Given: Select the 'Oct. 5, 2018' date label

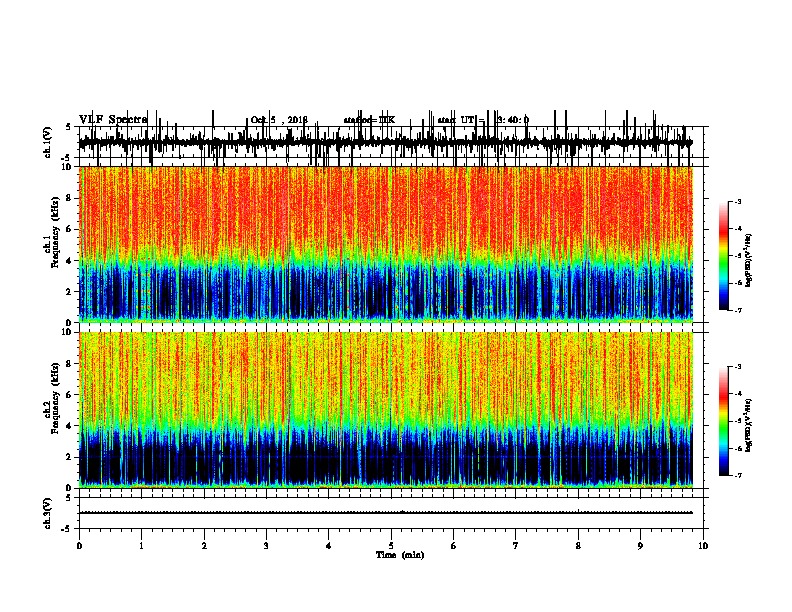Looking at the screenshot, I should tap(279, 120).
